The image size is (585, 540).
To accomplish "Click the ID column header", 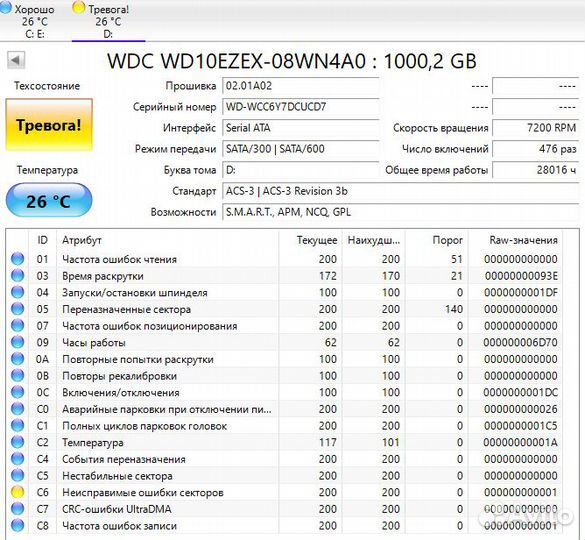I will coord(43,240).
